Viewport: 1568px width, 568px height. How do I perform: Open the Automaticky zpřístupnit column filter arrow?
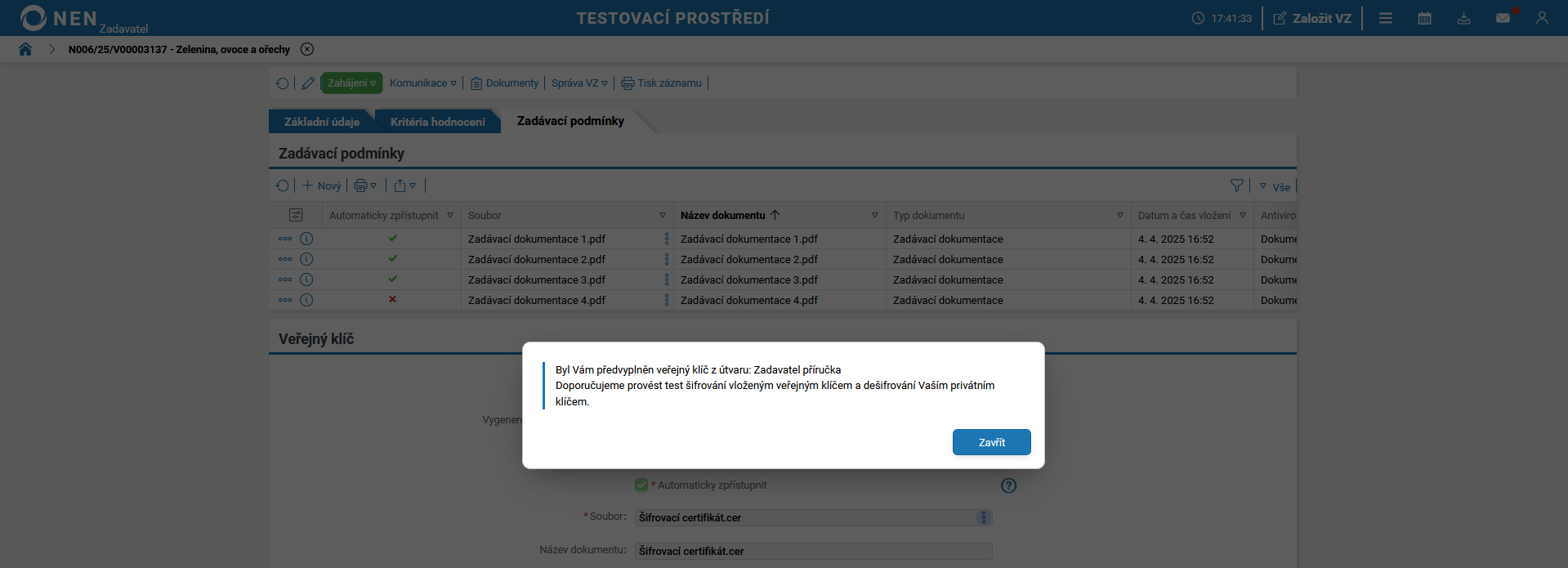(x=450, y=215)
